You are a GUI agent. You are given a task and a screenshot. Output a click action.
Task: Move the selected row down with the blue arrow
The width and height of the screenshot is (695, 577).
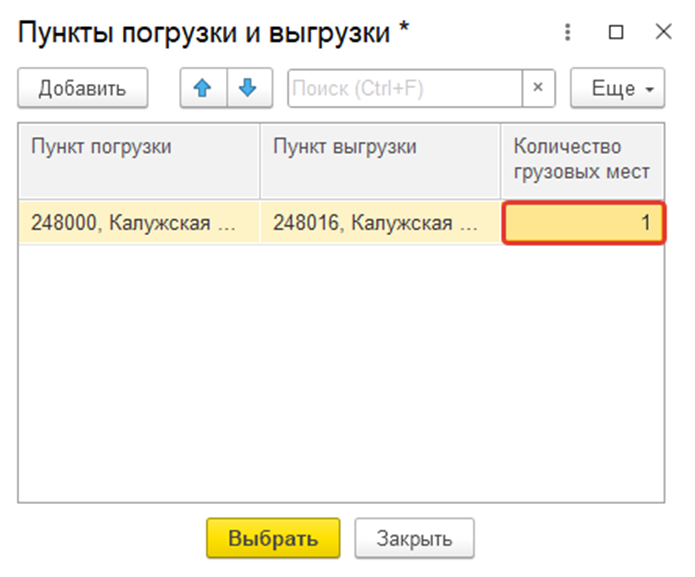point(250,88)
